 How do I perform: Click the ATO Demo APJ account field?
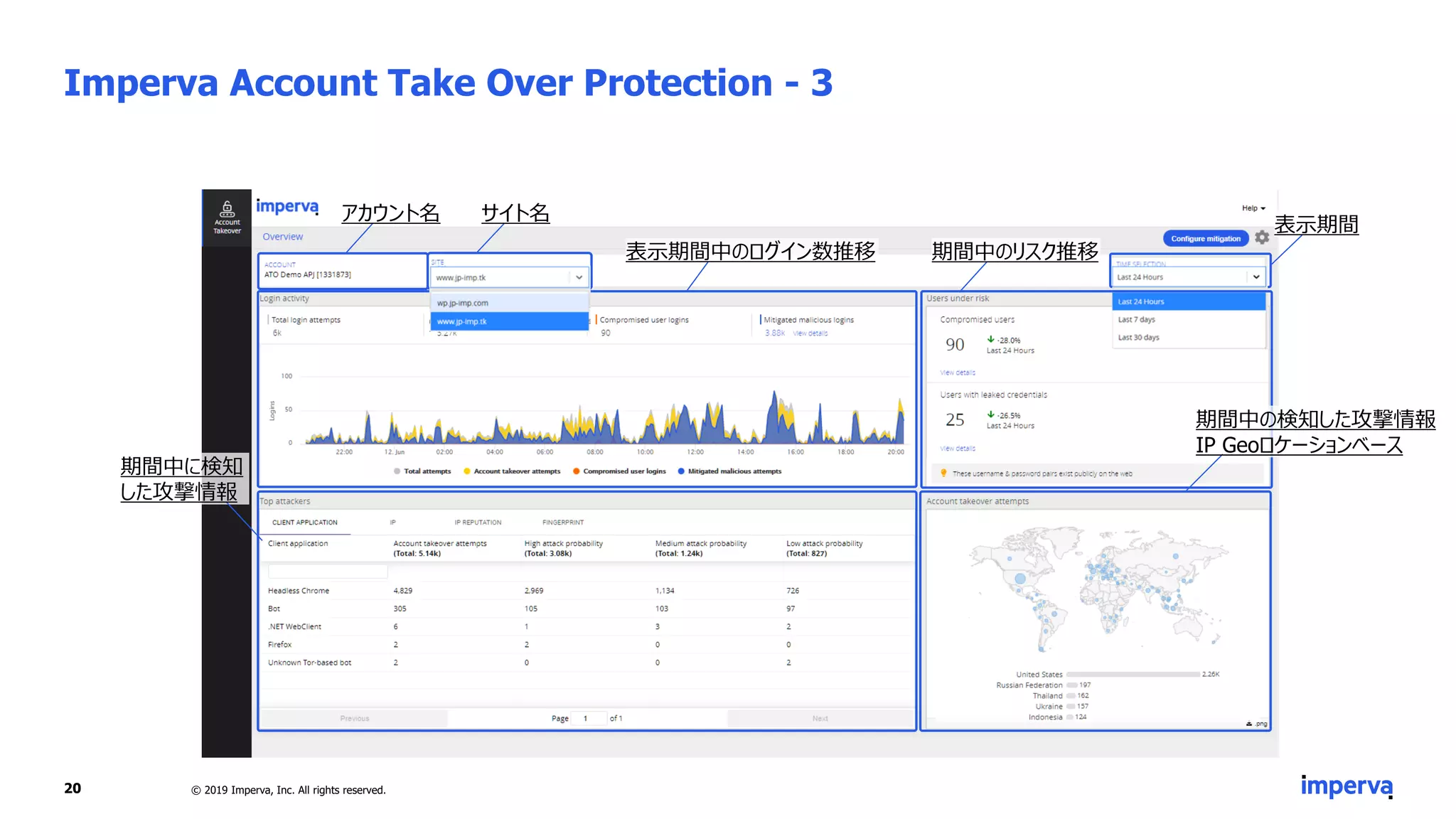tap(343, 271)
